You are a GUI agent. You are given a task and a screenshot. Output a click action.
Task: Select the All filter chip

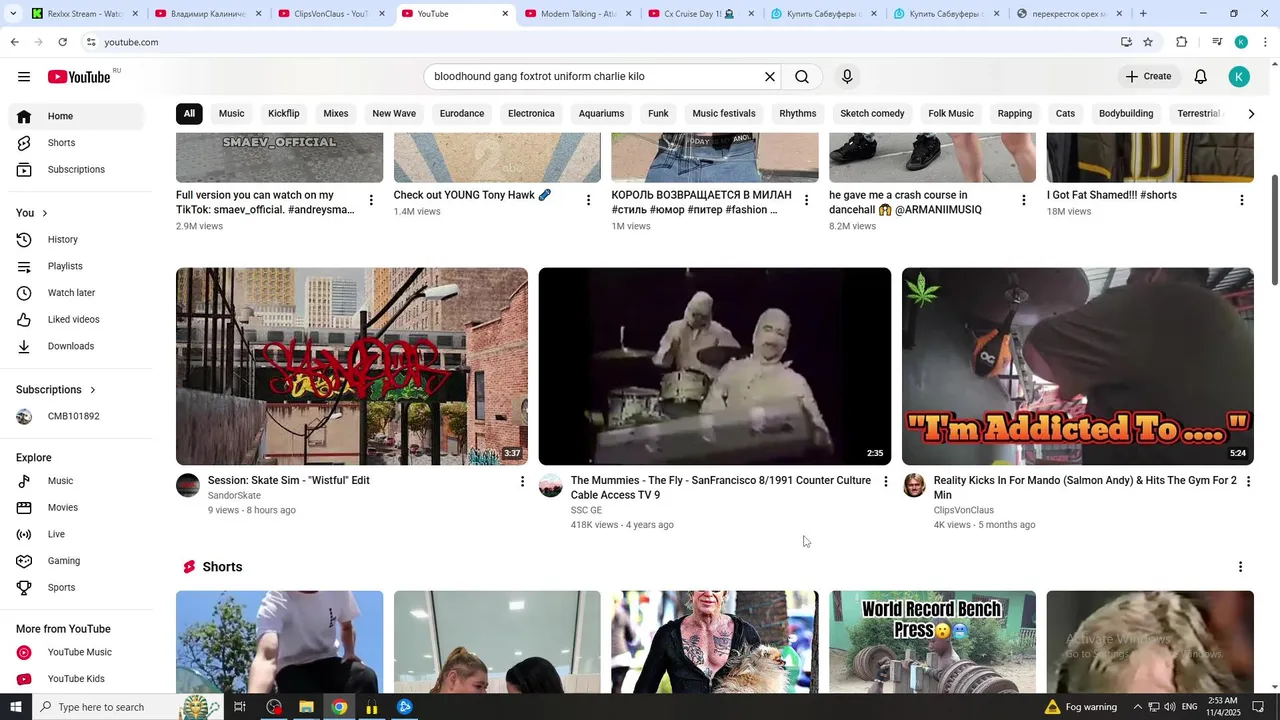[189, 114]
